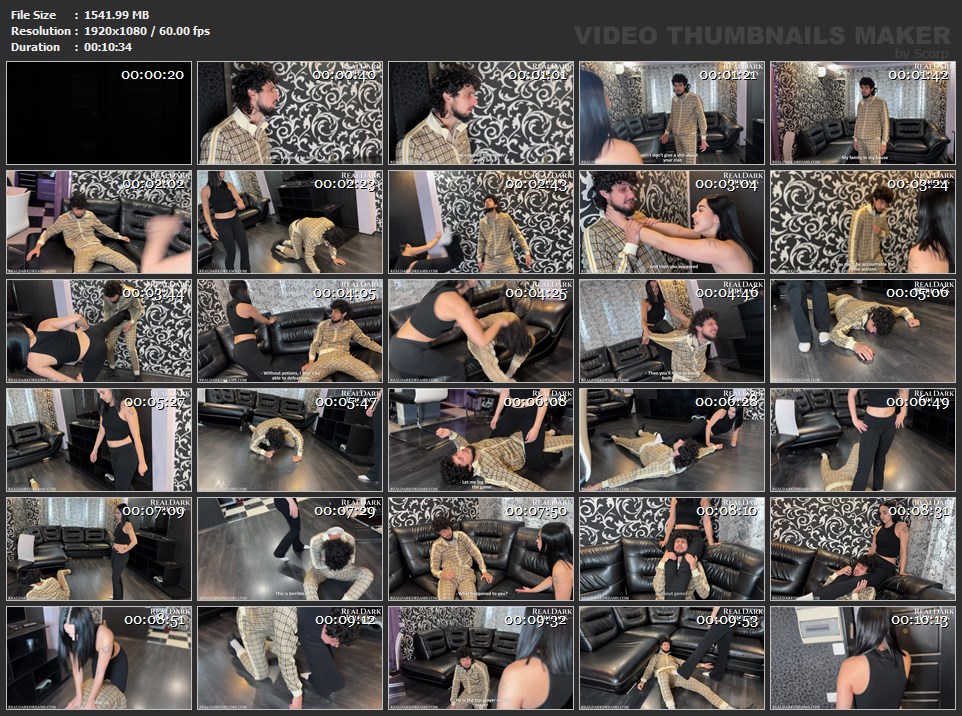Image resolution: width=962 pixels, height=716 pixels.
Task: Select the frame stamped 00:01:42
Action: coord(862,113)
